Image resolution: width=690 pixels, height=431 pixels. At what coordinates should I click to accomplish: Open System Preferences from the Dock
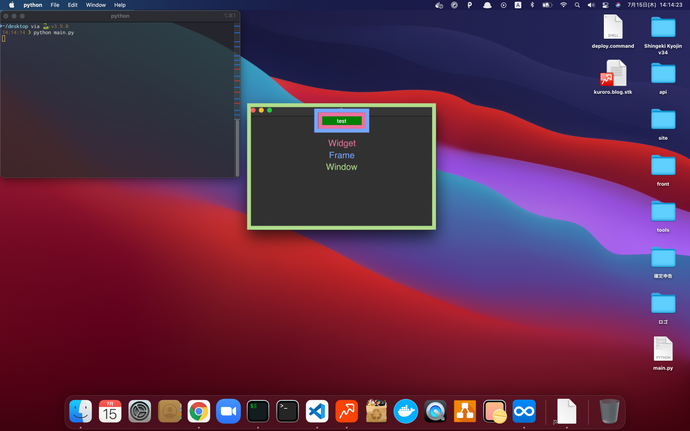point(139,411)
